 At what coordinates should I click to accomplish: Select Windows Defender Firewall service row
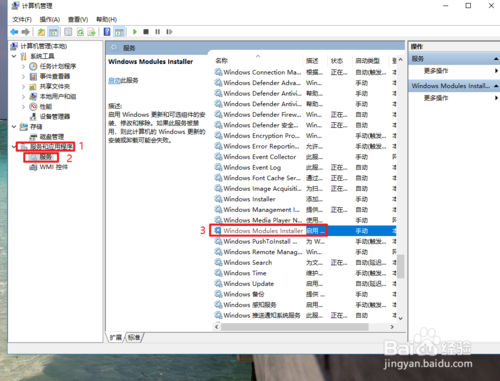coord(305,115)
